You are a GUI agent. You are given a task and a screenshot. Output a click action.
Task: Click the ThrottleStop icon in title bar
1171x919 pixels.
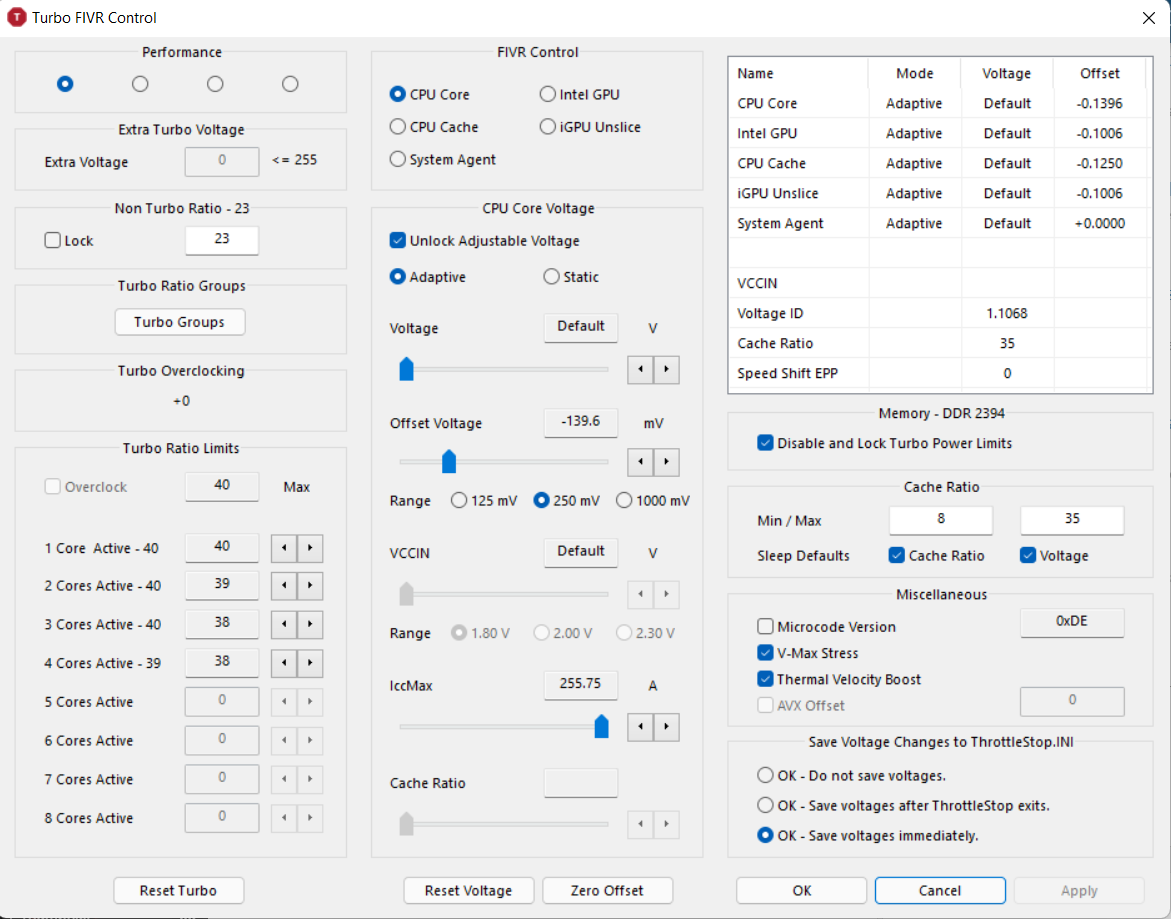(16, 17)
